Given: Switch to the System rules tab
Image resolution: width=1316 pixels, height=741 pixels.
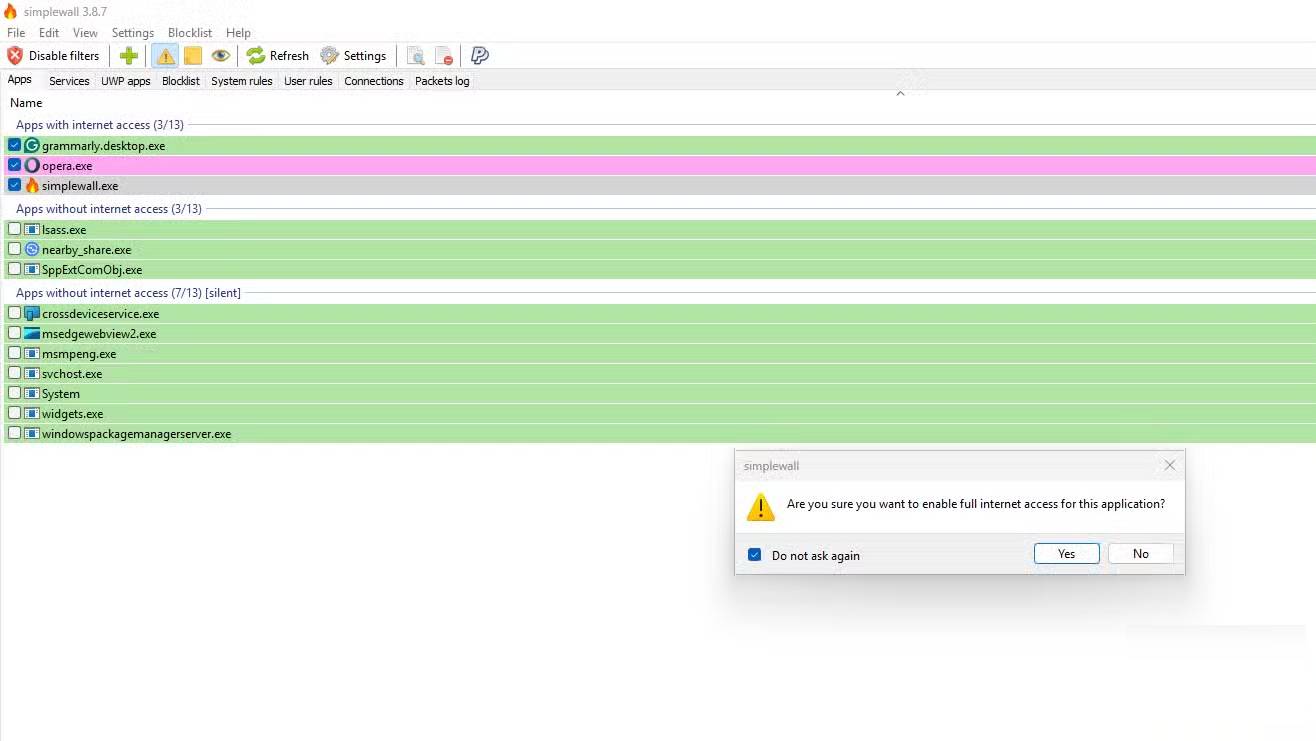Looking at the screenshot, I should click(x=242, y=81).
